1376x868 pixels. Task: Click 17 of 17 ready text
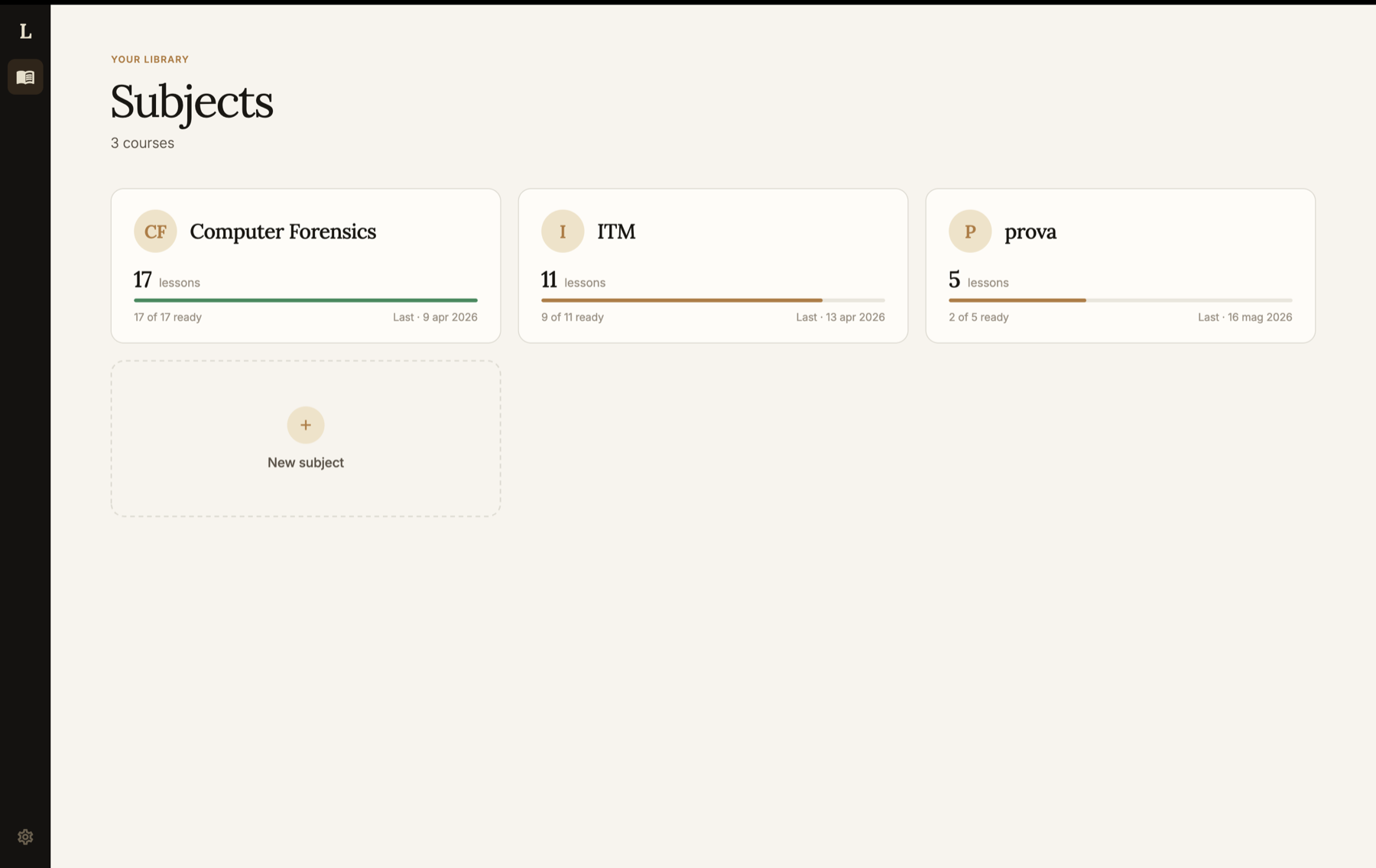pos(167,317)
